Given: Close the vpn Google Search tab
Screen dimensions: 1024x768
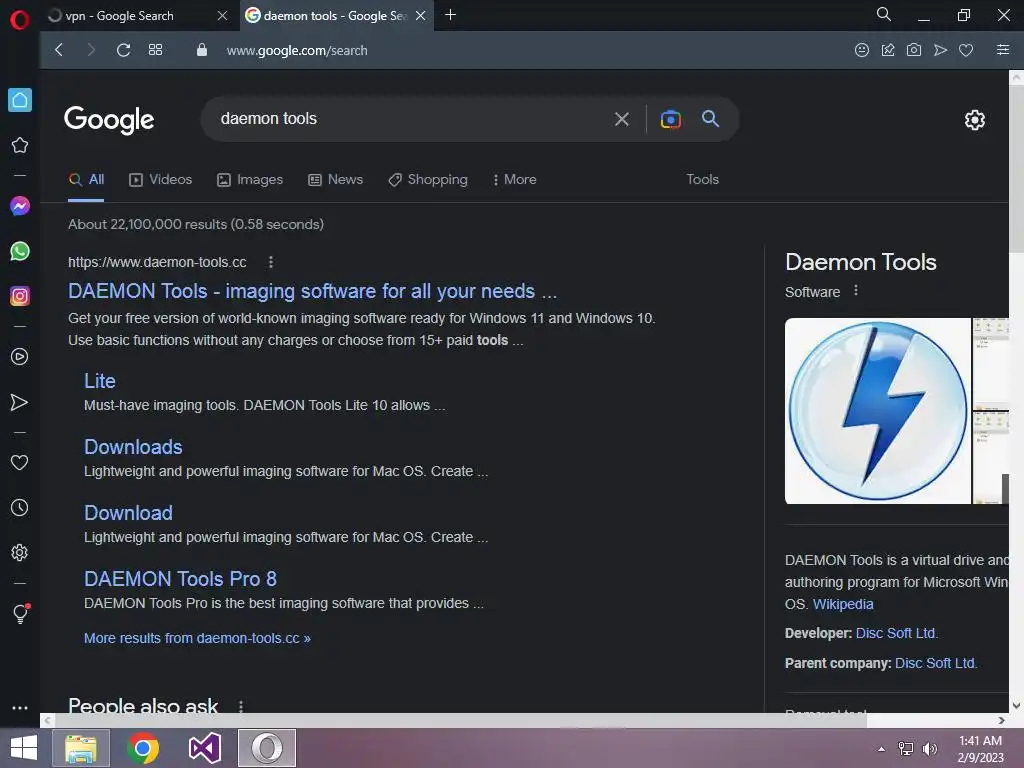Looking at the screenshot, I should pos(223,16).
